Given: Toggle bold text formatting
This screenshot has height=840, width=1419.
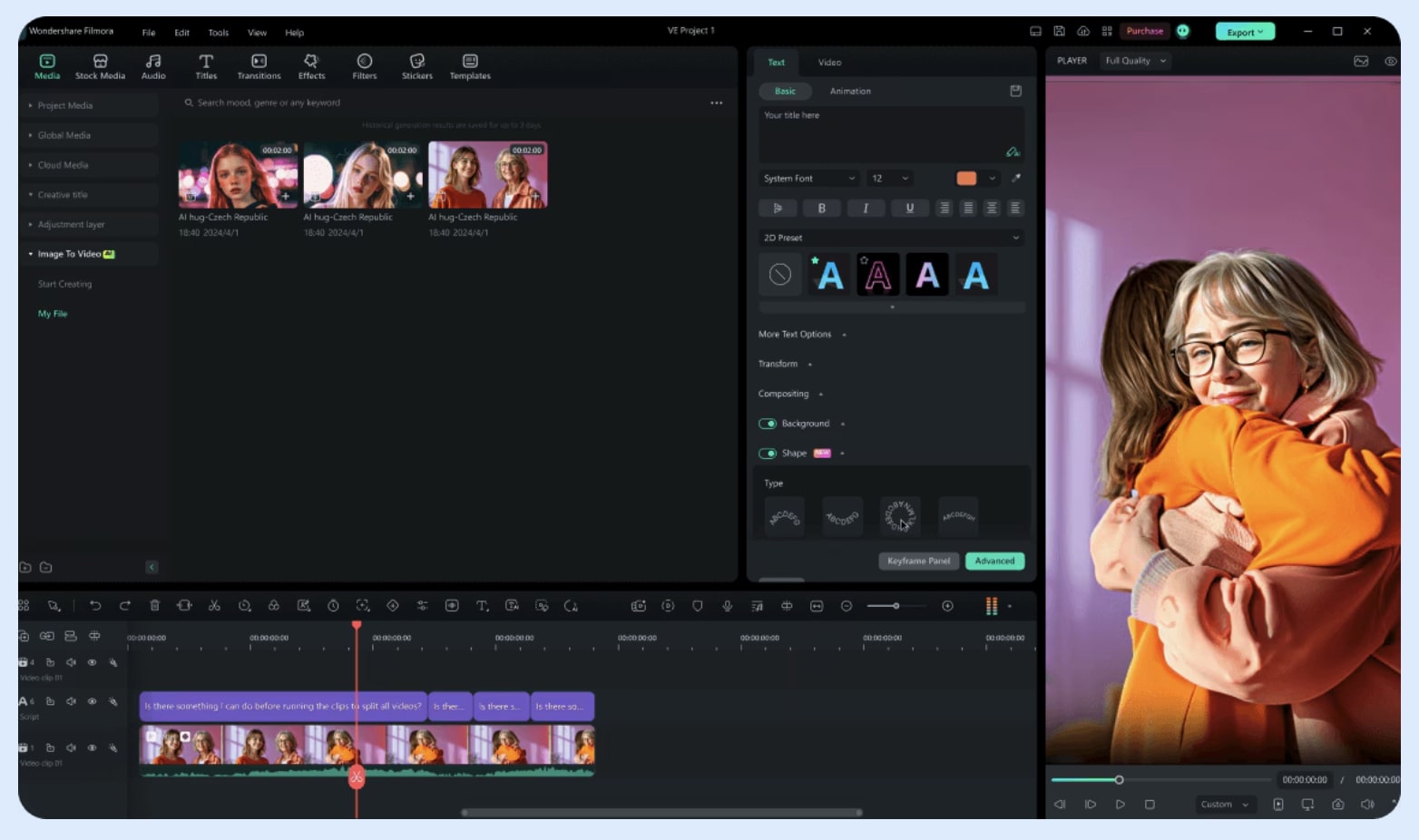Looking at the screenshot, I should tap(822, 208).
